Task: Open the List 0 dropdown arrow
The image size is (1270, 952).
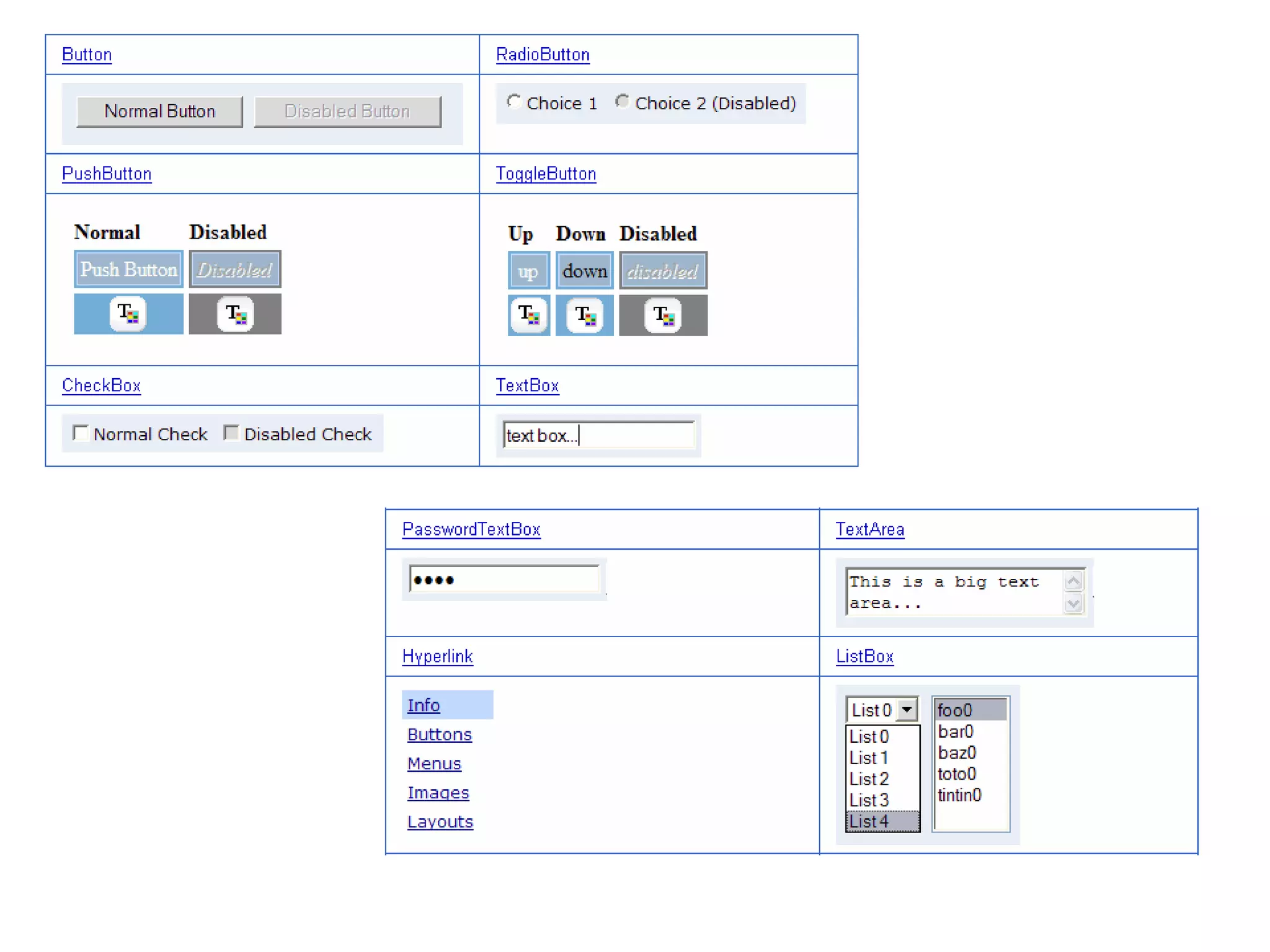Action: (x=907, y=709)
